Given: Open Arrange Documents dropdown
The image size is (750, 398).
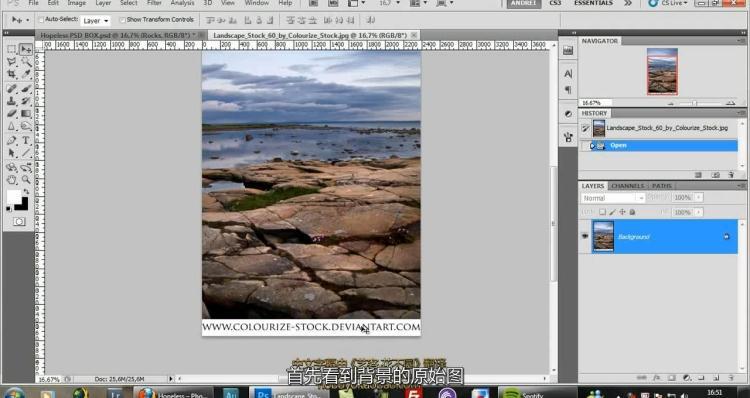Looking at the screenshot, I should (x=418, y=3).
